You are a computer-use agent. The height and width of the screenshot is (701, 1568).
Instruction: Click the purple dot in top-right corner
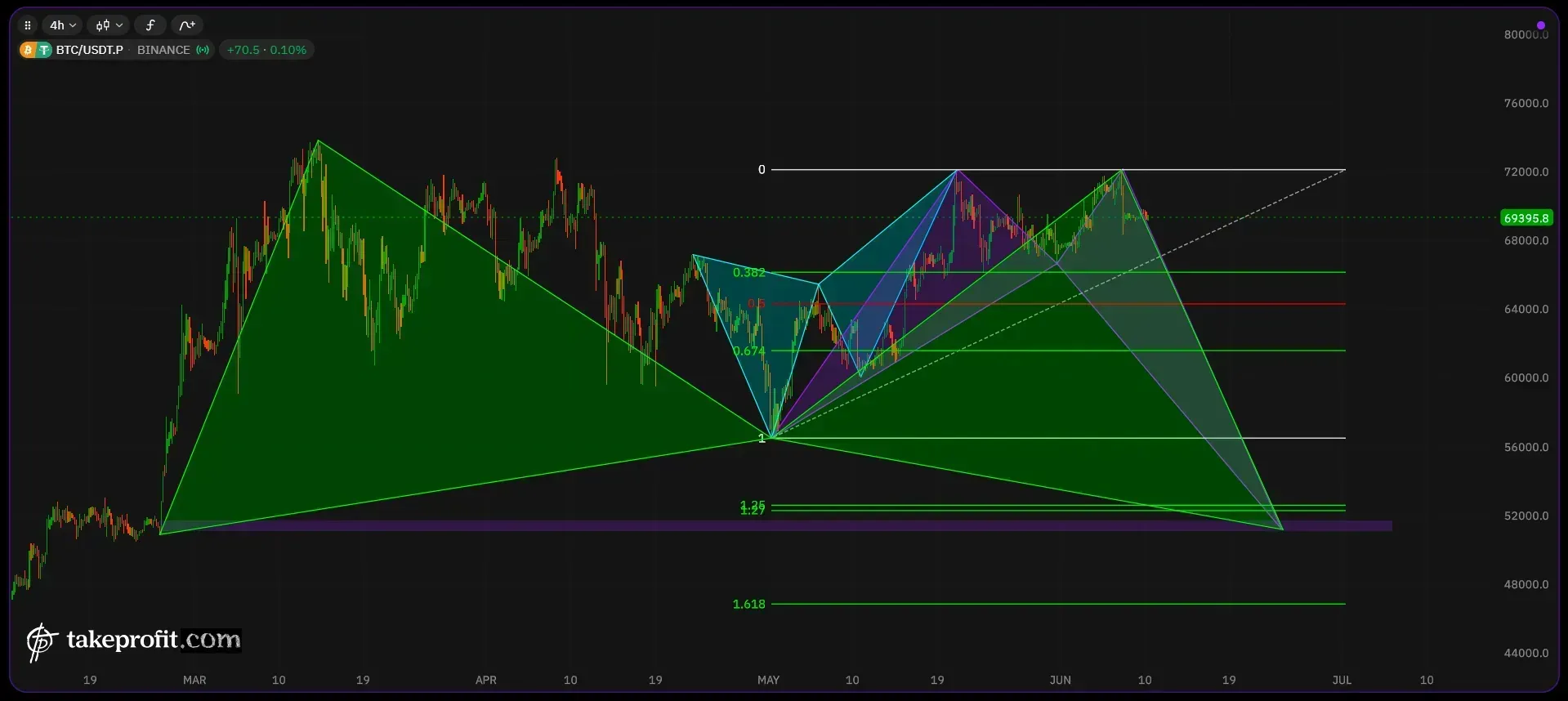pos(1541,25)
